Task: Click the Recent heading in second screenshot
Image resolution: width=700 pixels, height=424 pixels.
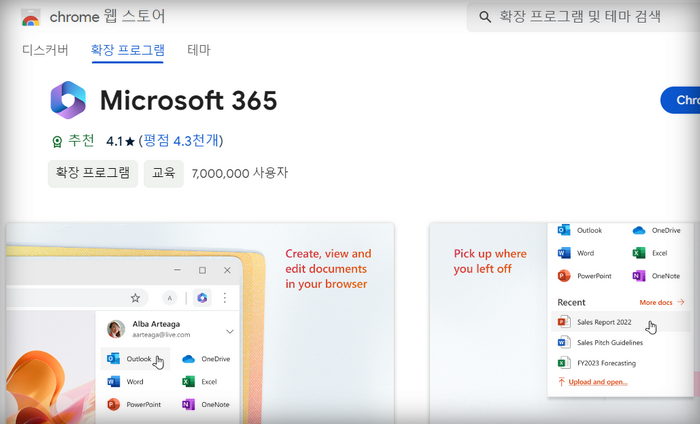Action: [571, 302]
